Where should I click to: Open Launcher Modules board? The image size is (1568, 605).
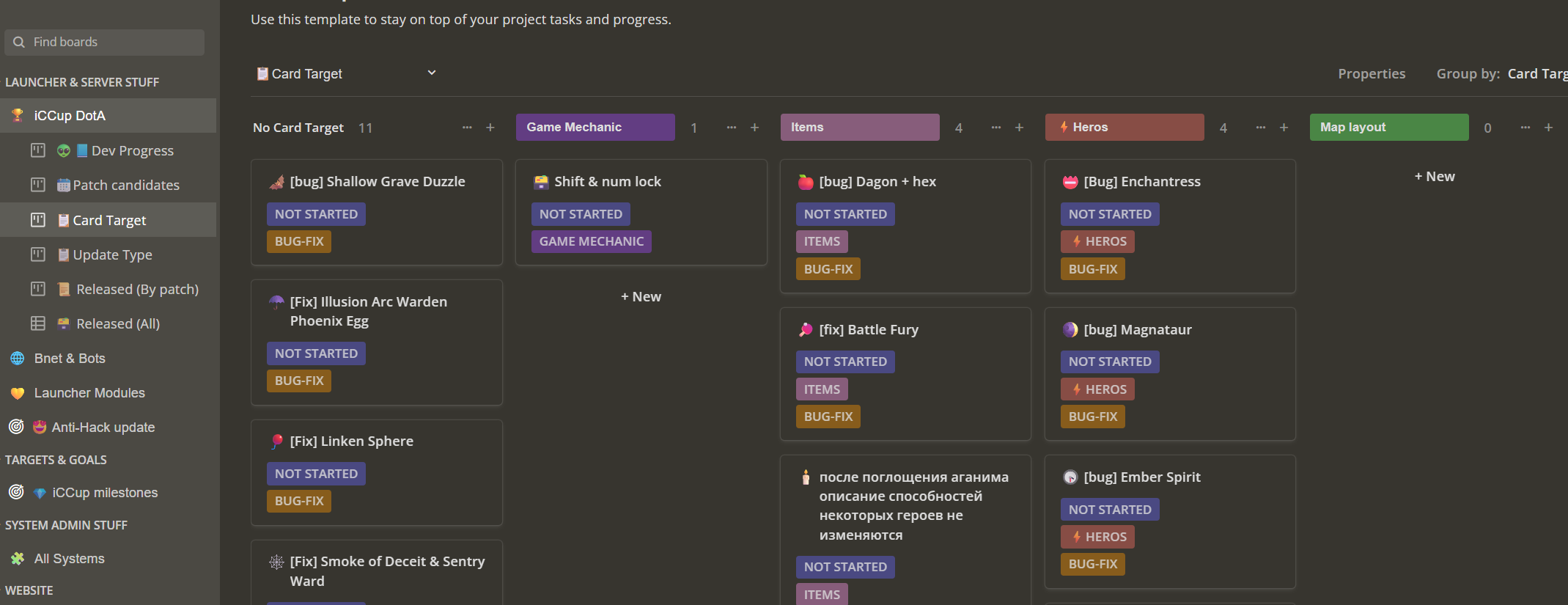tap(89, 392)
